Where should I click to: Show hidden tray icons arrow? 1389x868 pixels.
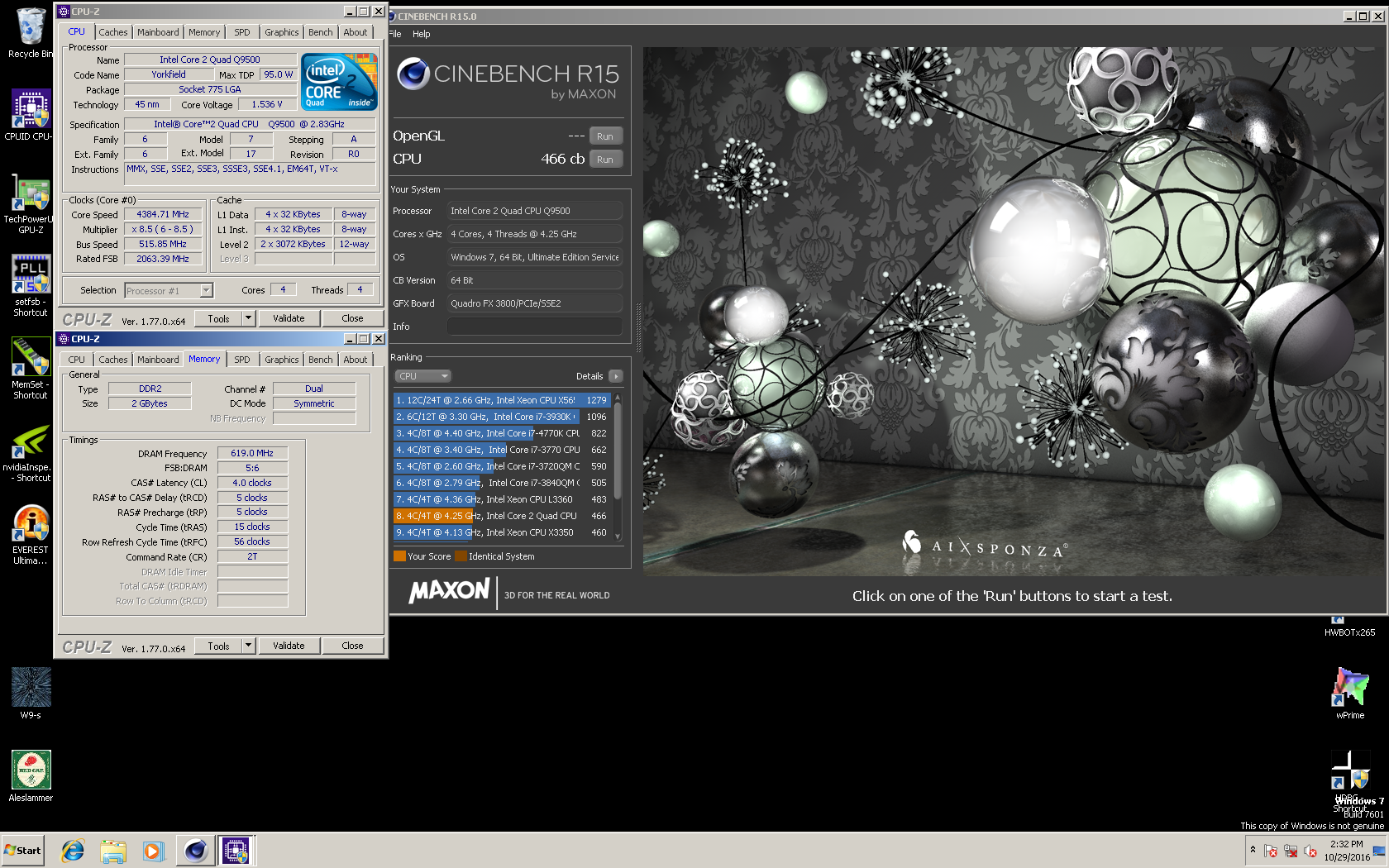1253,850
